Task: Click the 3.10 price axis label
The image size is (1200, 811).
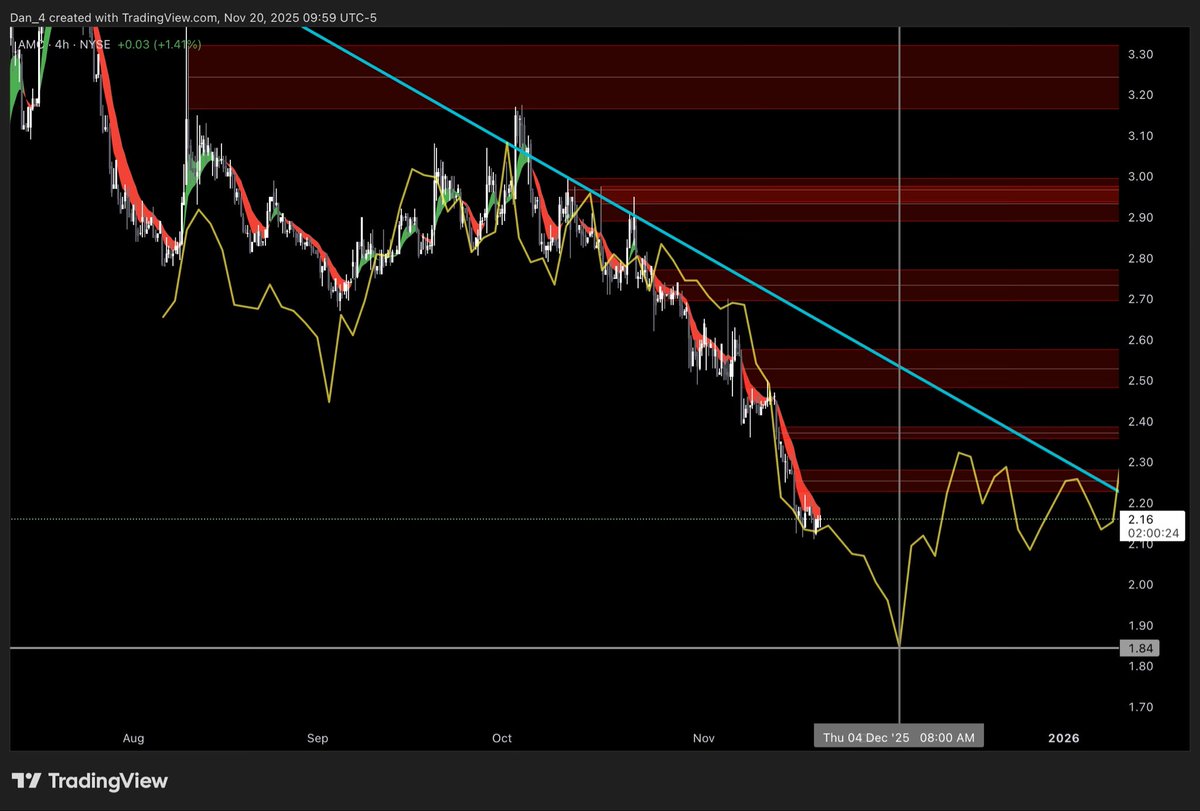Action: pyautogui.click(x=1140, y=136)
